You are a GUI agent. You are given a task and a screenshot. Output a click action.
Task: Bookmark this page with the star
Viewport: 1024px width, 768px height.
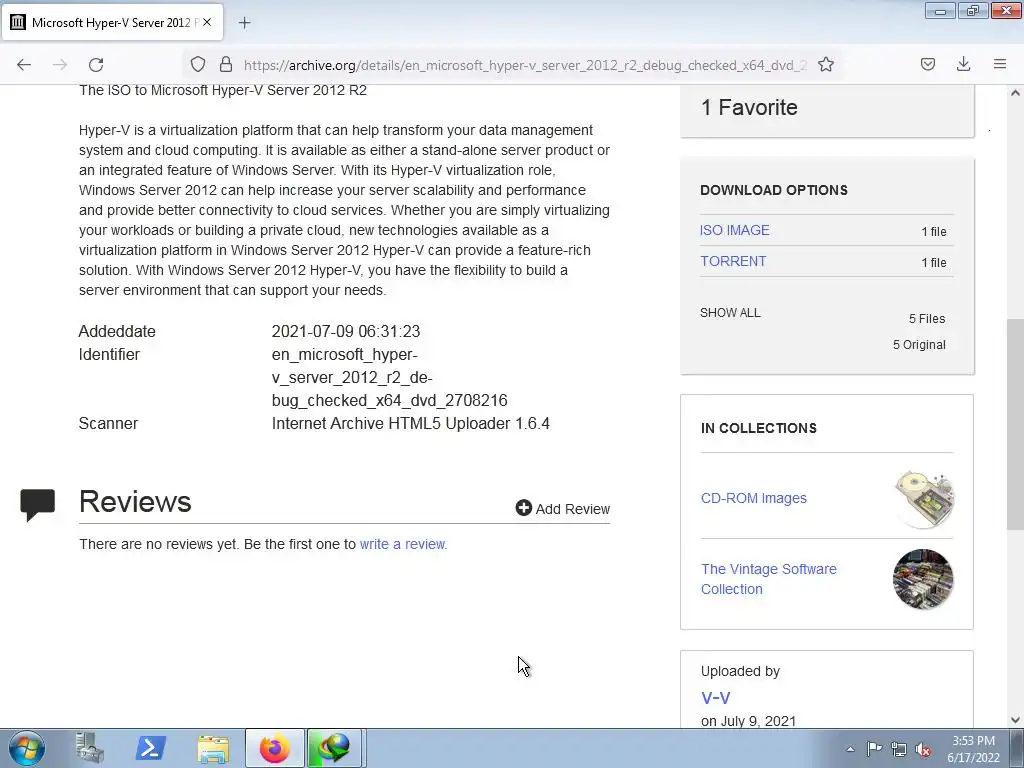825,64
